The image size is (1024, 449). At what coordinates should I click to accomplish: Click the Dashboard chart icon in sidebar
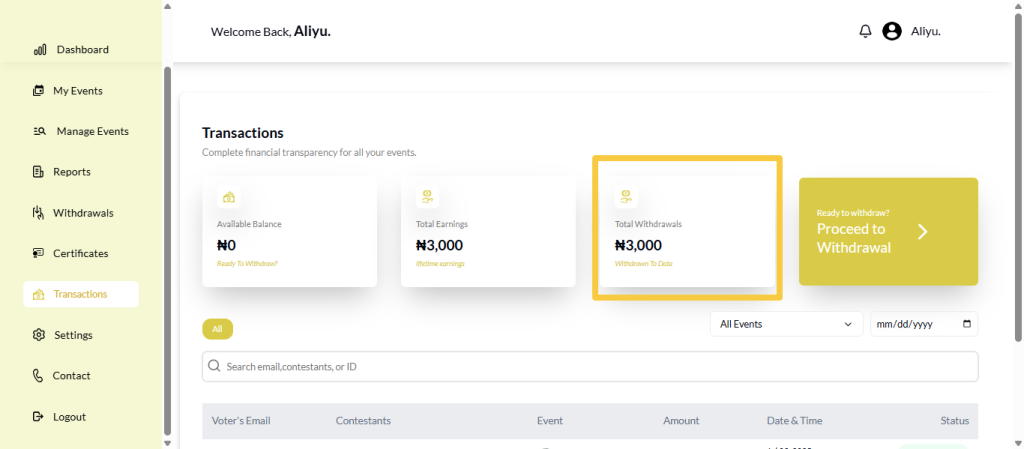coord(40,49)
